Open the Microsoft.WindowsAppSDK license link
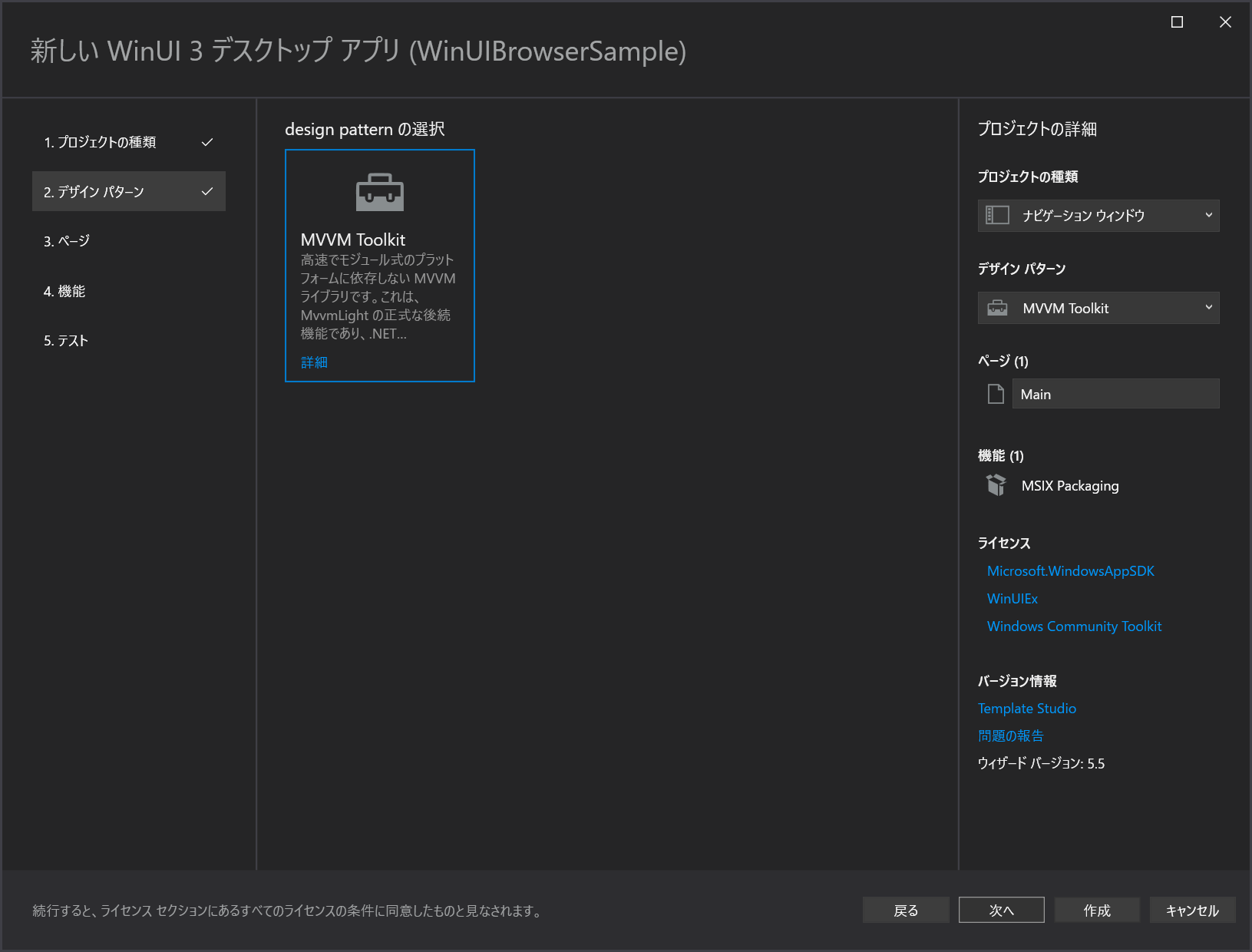 pyautogui.click(x=1070, y=570)
